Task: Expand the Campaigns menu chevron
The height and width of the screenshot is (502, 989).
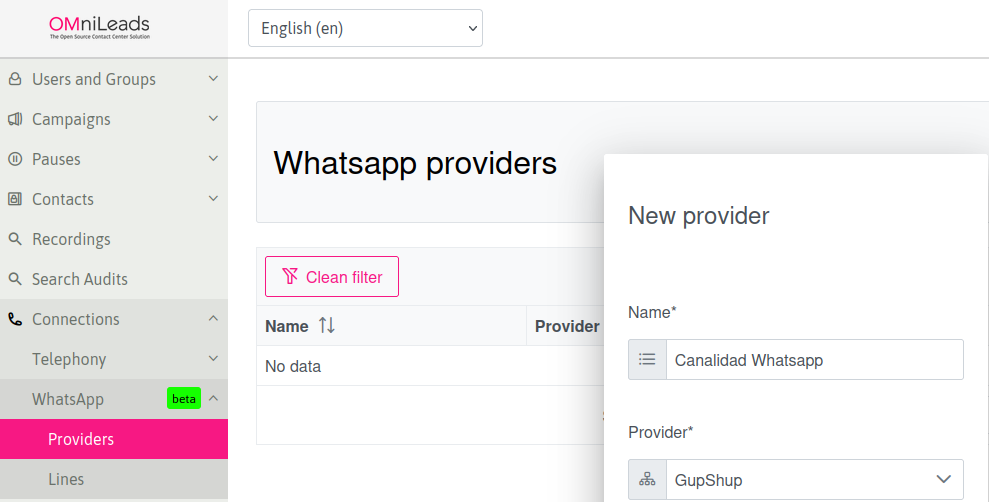Action: (x=213, y=119)
